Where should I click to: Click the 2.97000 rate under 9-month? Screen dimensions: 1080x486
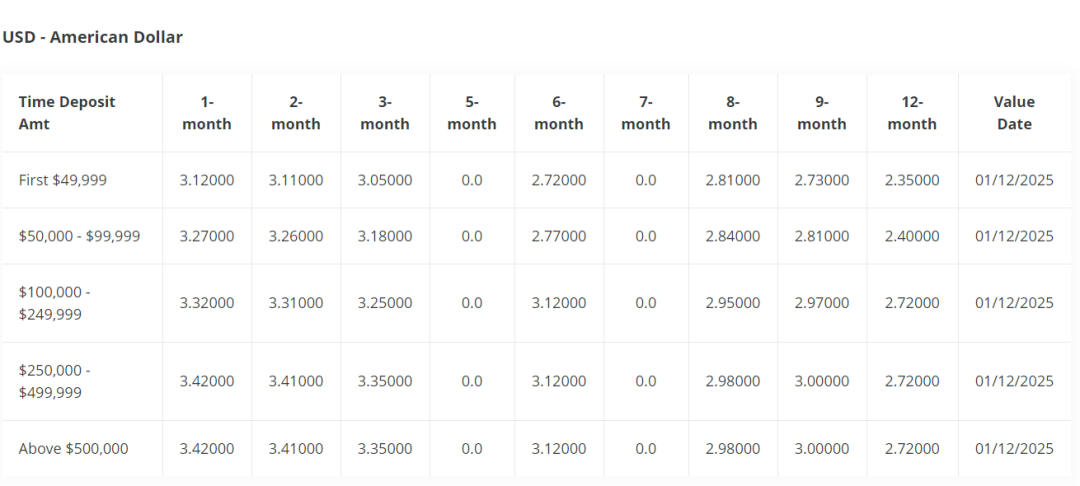click(822, 303)
